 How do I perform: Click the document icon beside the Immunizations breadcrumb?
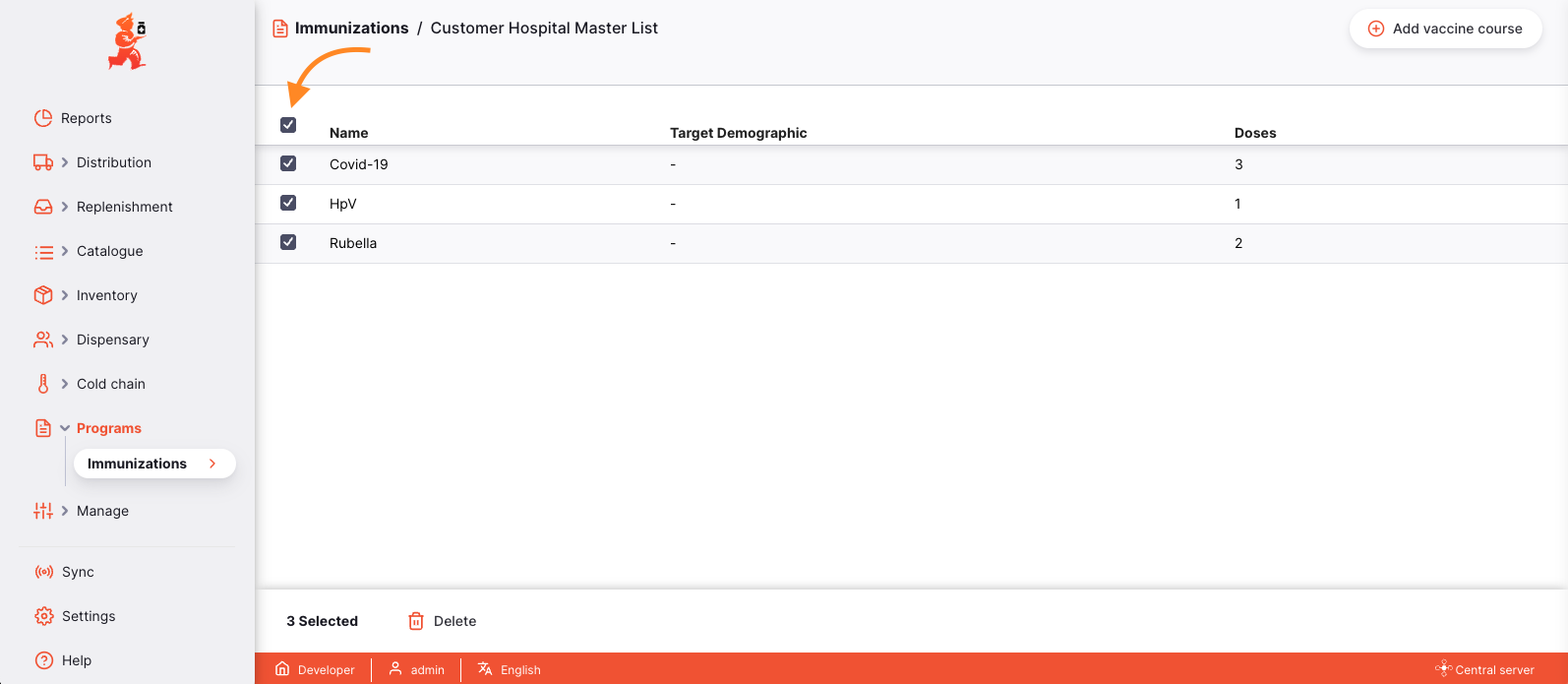point(280,29)
